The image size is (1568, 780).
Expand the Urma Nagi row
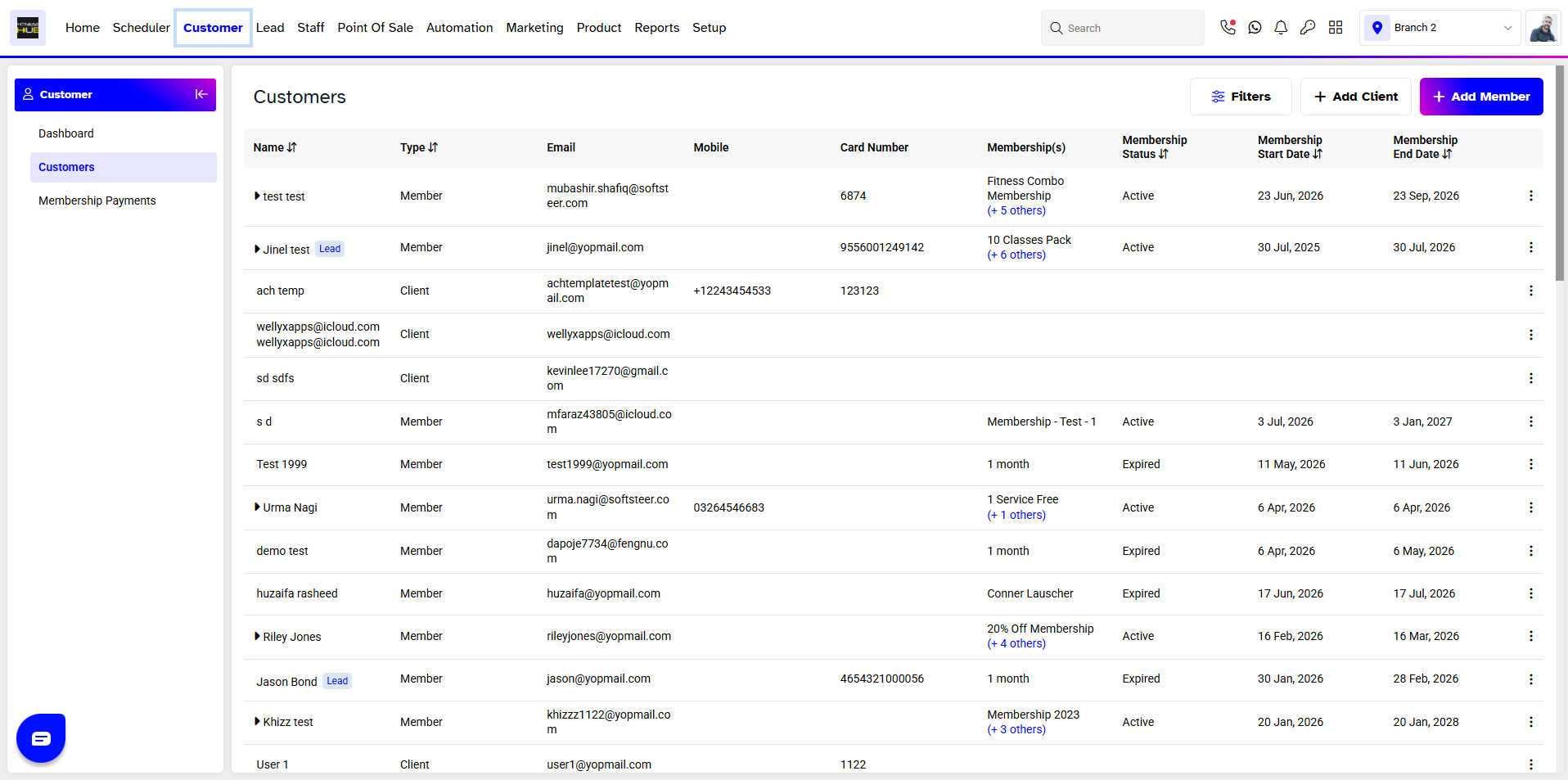tap(257, 507)
